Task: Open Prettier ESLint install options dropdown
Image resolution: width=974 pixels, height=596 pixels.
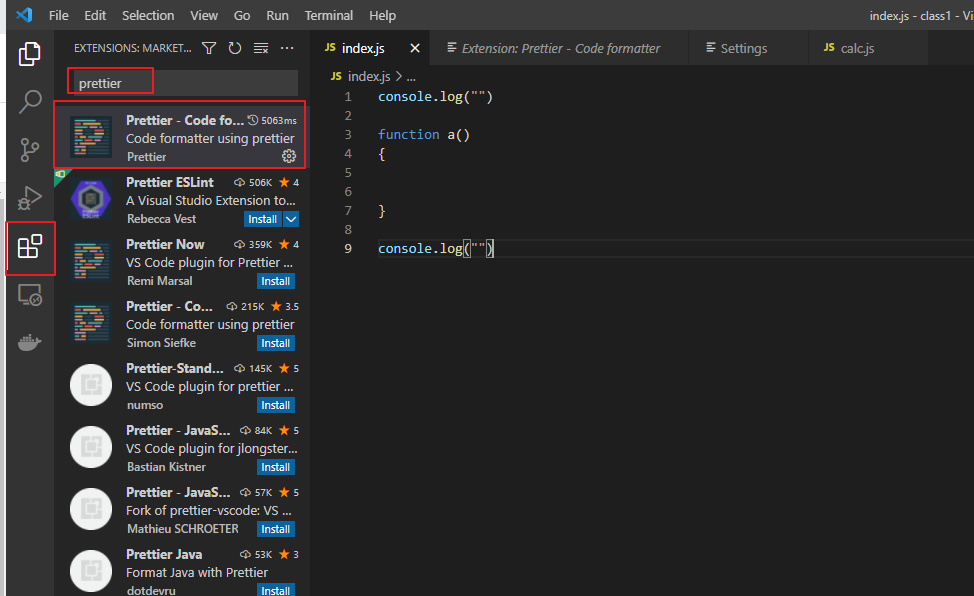Action: (x=291, y=219)
